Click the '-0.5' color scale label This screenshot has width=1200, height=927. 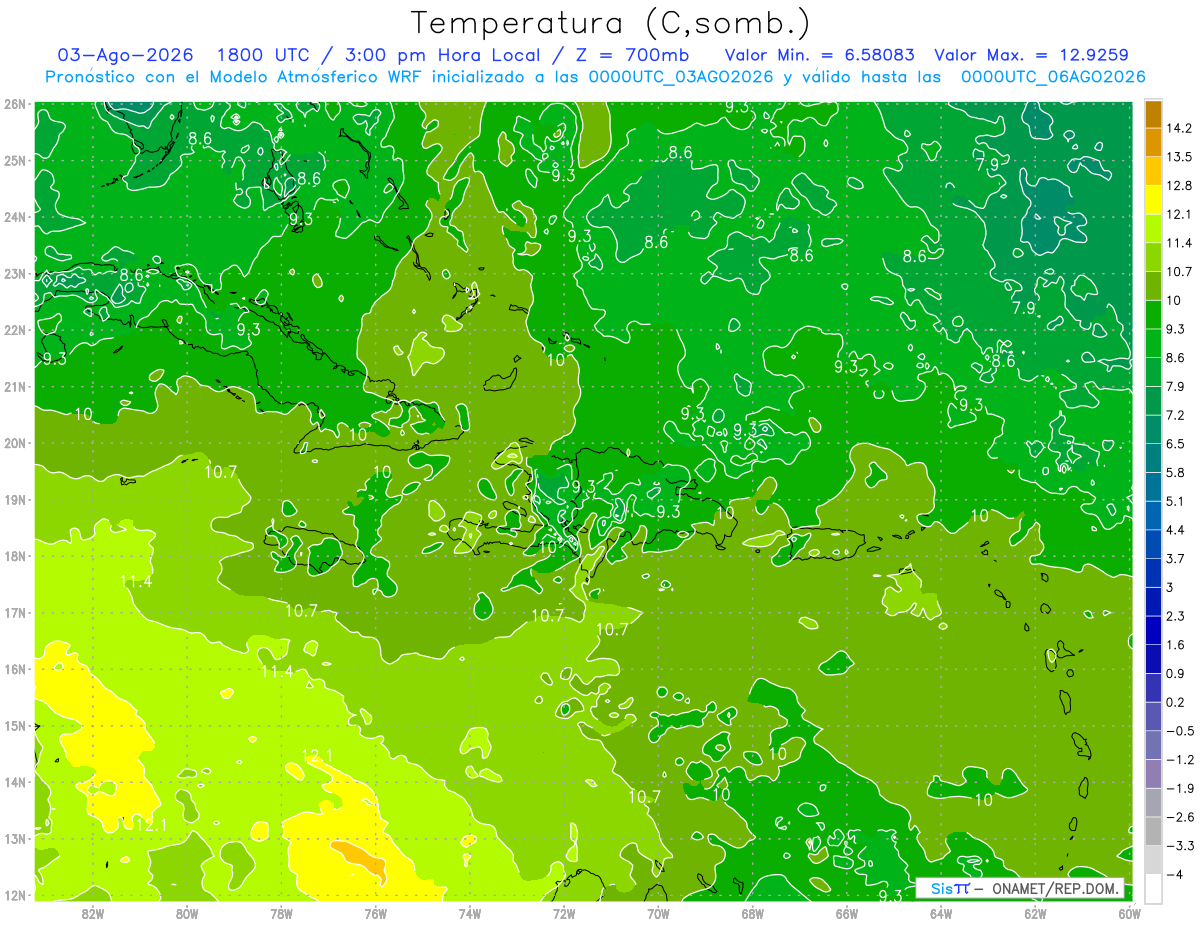point(1179,731)
